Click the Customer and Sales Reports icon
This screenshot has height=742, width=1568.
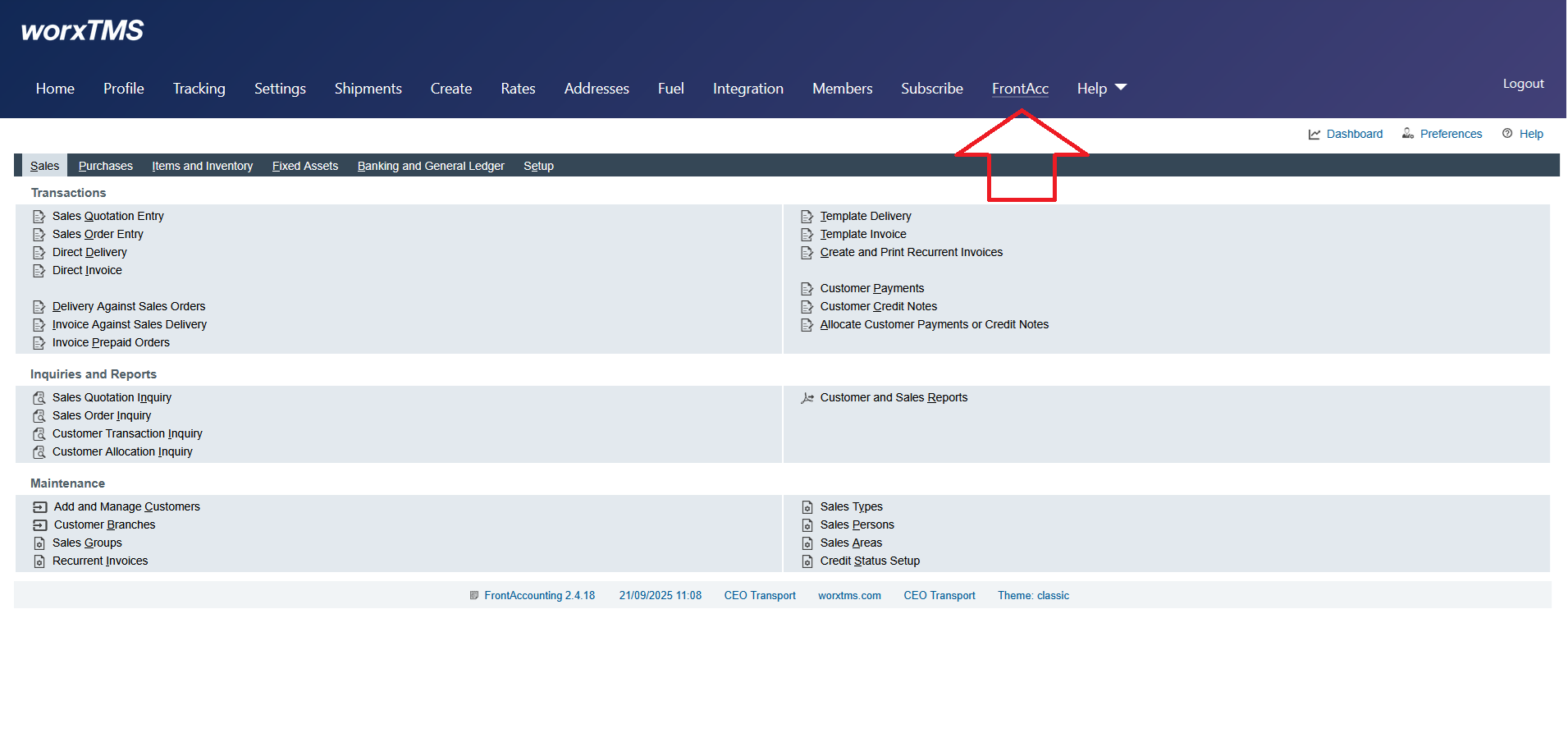coord(807,398)
